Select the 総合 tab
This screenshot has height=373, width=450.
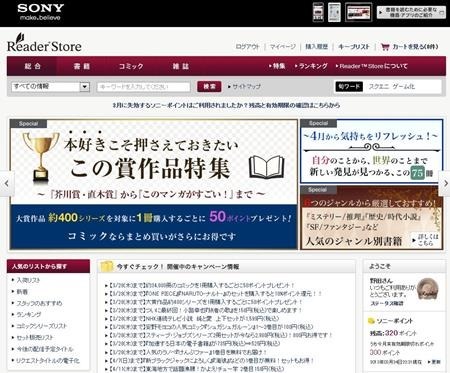32,66
